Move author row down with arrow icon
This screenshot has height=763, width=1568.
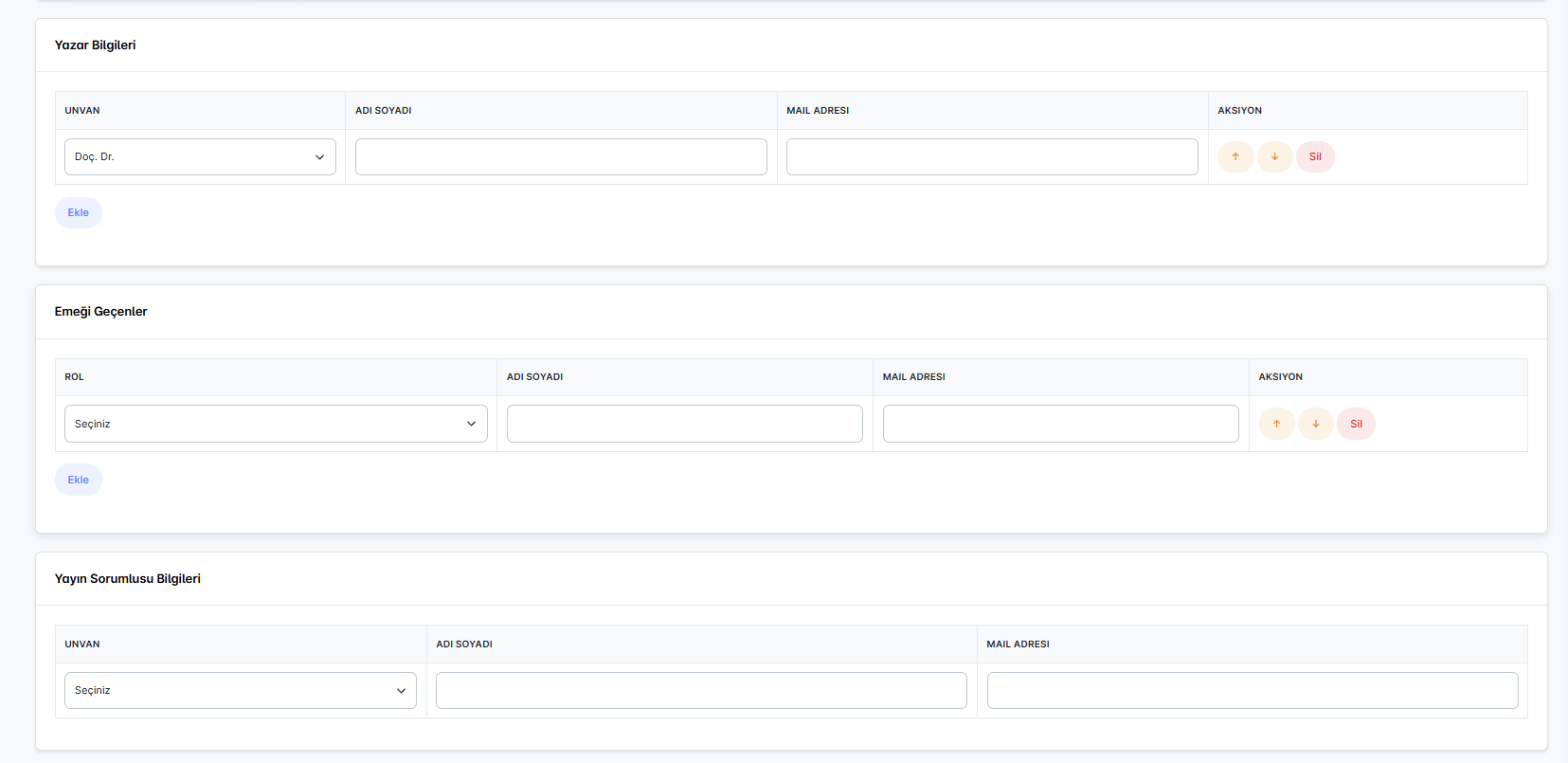coord(1275,157)
